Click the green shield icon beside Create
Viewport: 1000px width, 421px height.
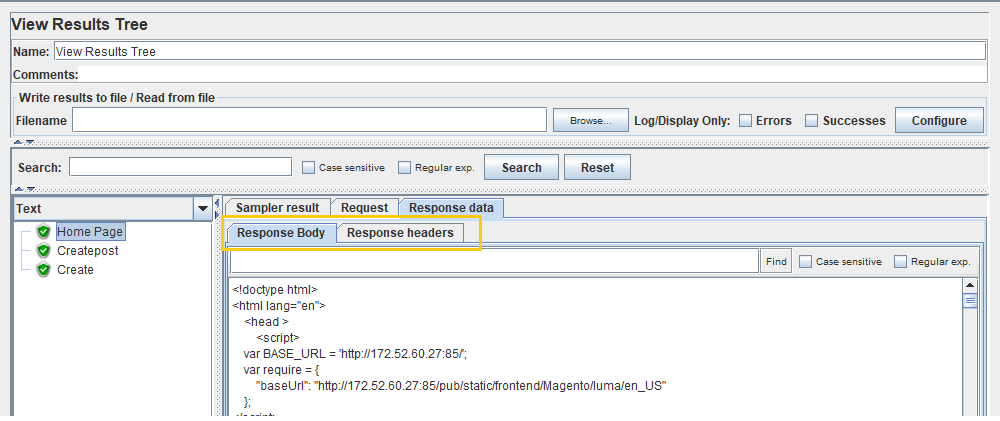(43, 270)
